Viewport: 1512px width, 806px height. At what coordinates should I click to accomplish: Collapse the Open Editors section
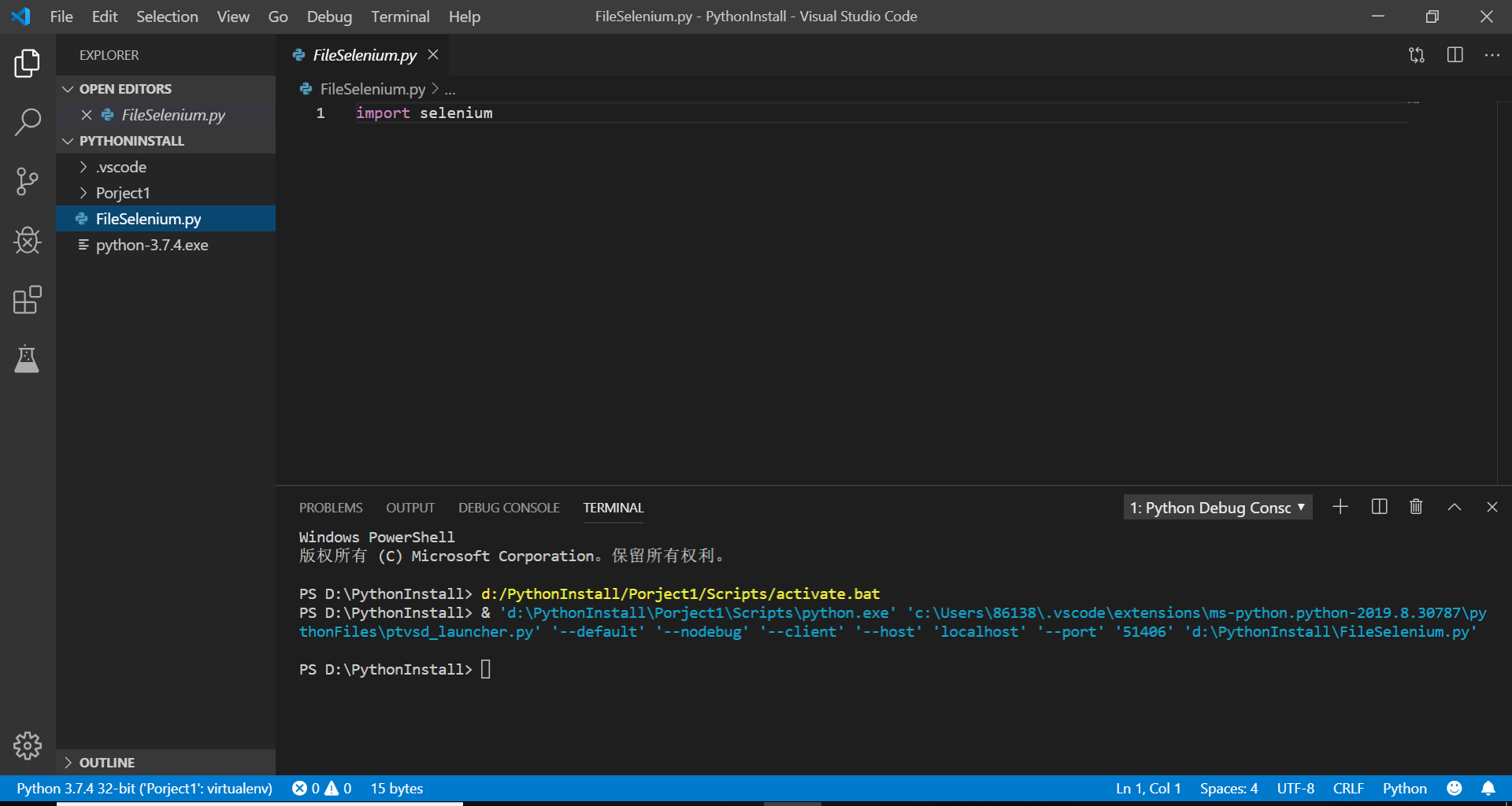tap(68, 89)
